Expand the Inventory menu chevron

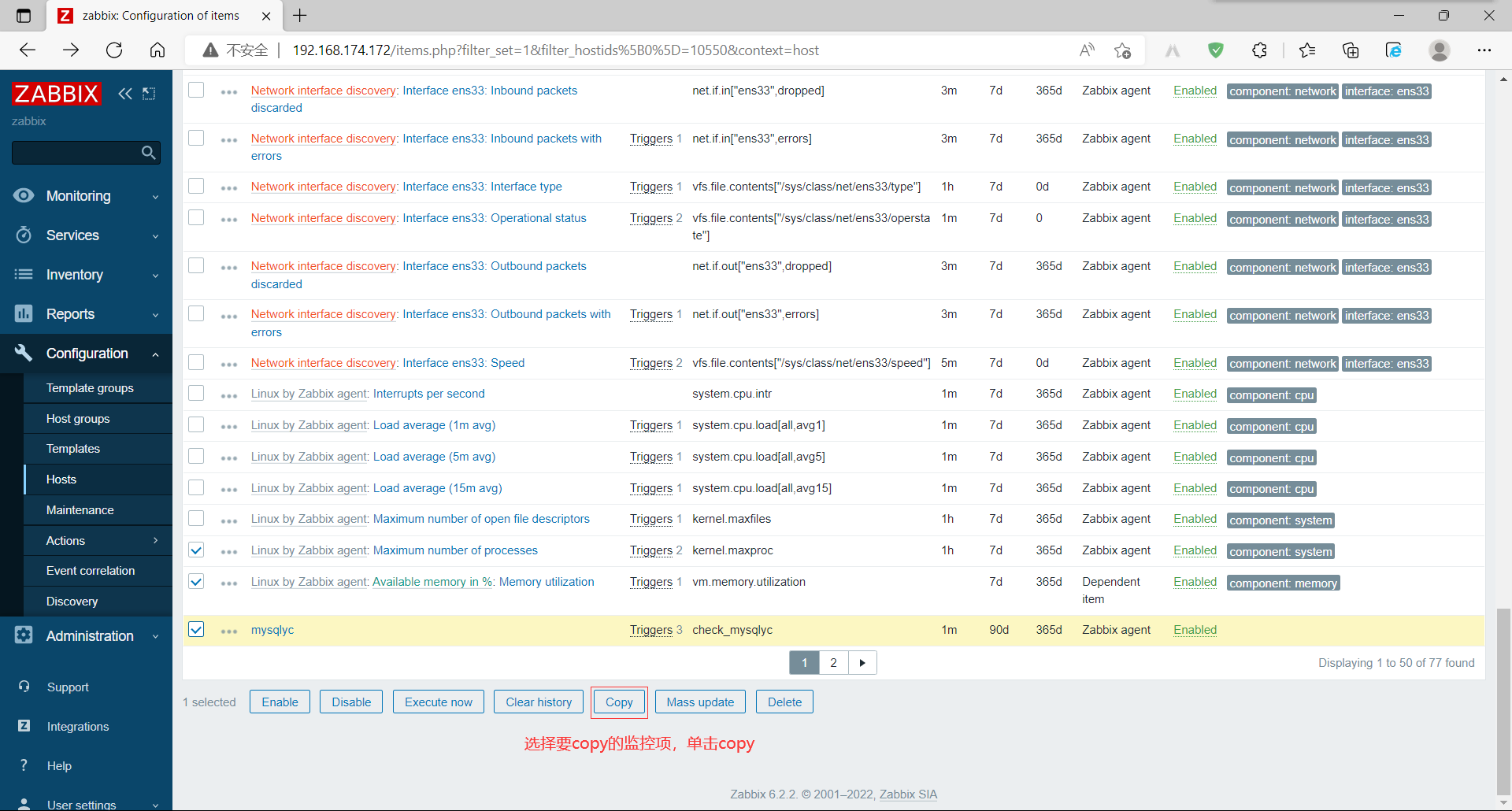(x=155, y=276)
